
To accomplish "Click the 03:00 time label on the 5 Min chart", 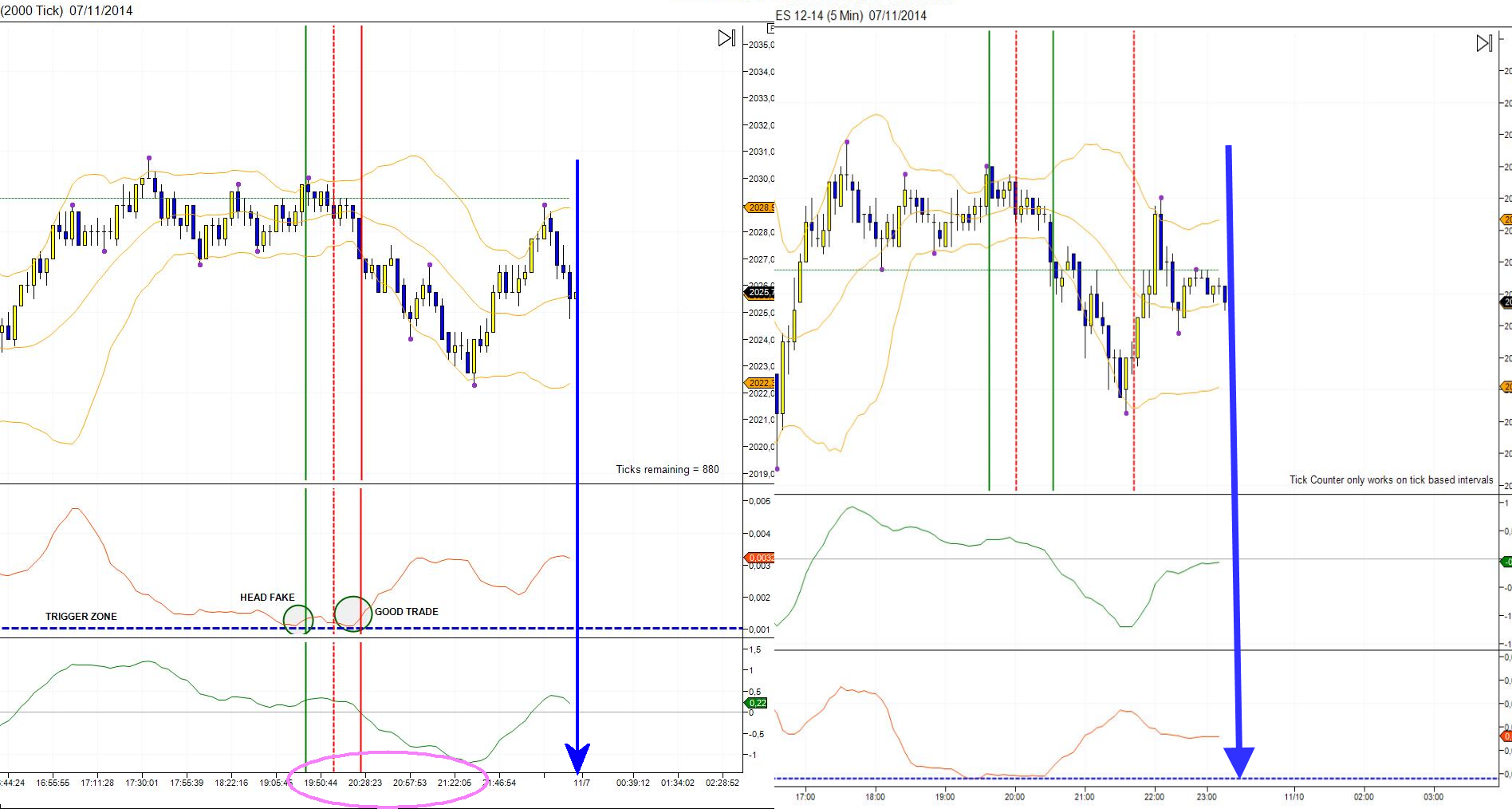I will (x=1434, y=796).
